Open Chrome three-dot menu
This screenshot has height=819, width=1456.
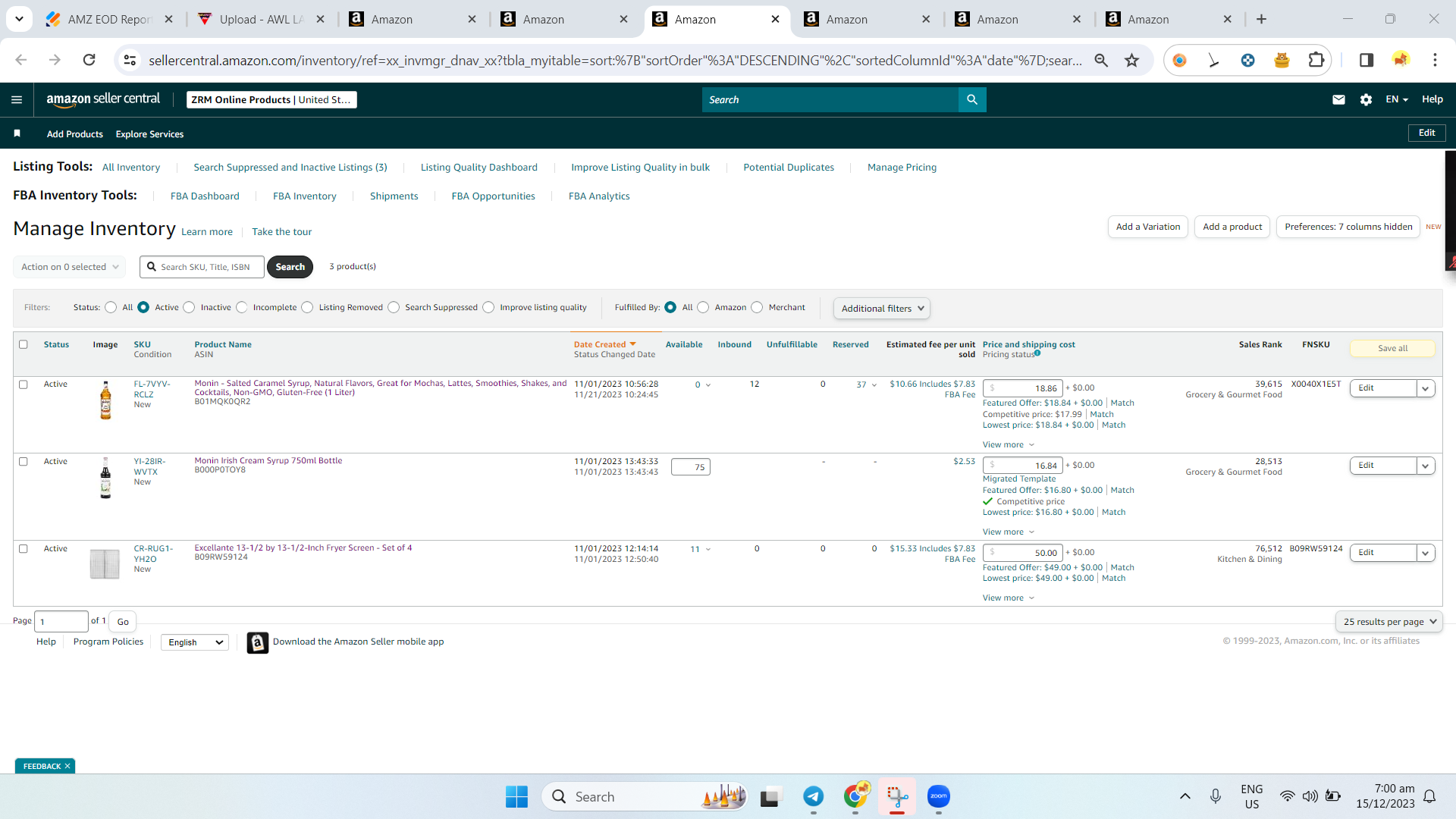[1435, 60]
